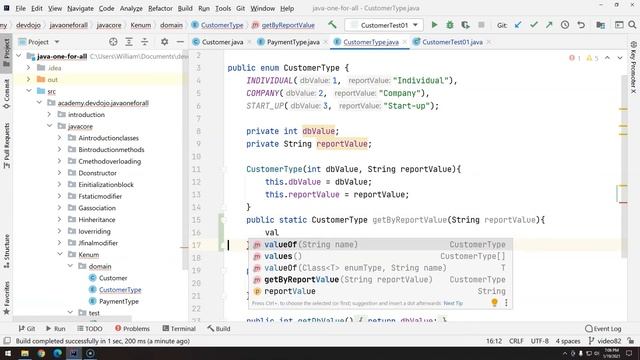Collapse the Kenum package
The width and height of the screenshot is (640, 360).
pyautogui.click(x=60, y=254)
